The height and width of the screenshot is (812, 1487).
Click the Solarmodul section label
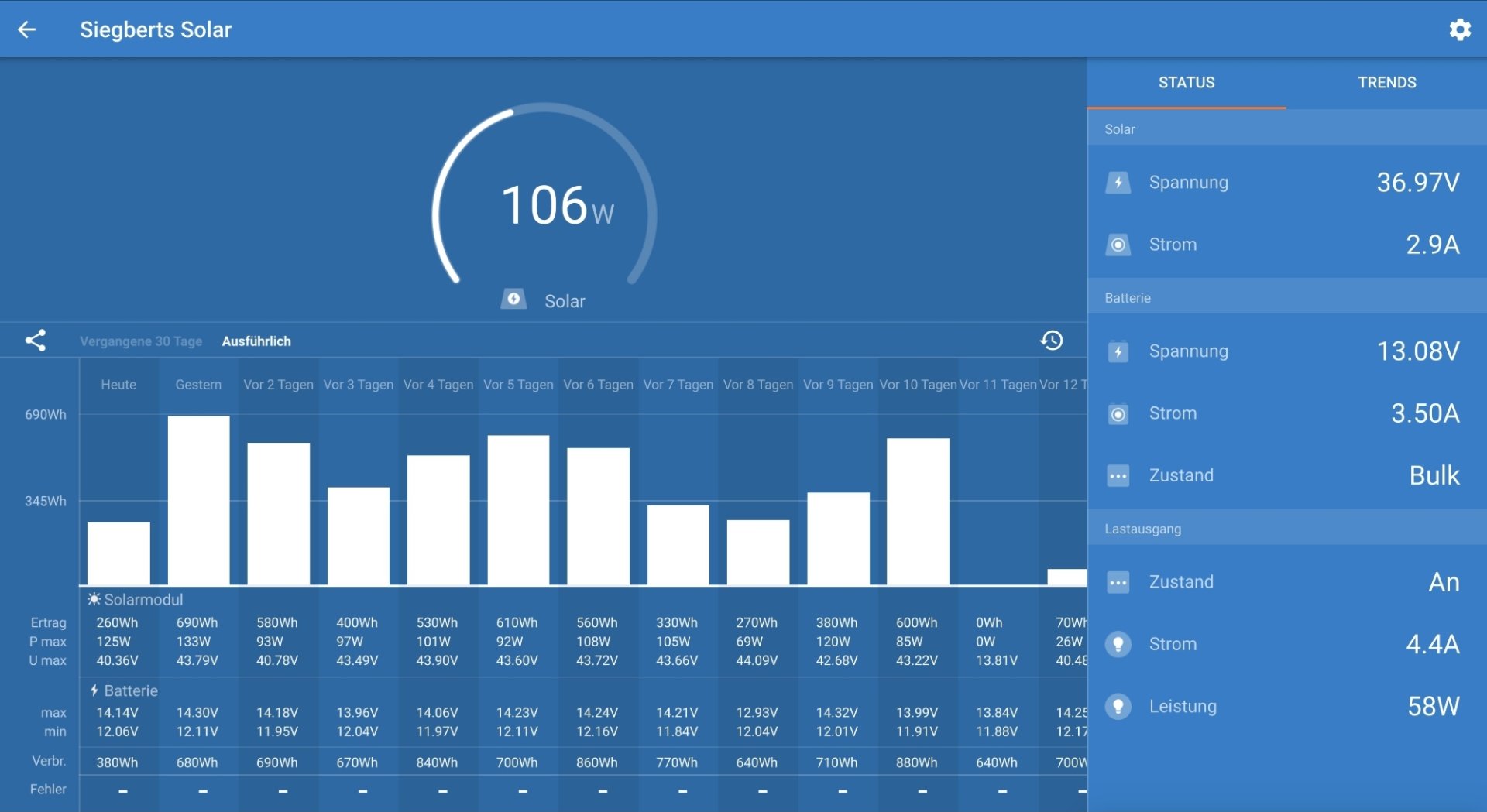point(143,599)
